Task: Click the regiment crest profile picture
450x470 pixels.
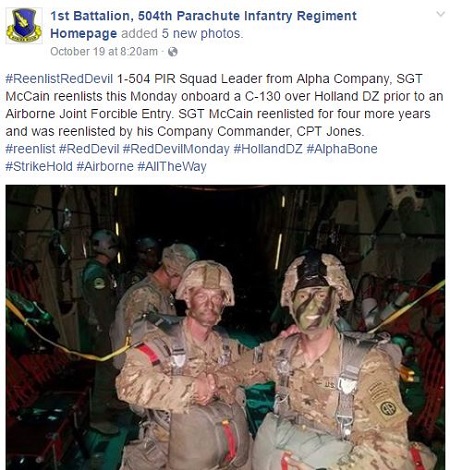Action: 24,26
